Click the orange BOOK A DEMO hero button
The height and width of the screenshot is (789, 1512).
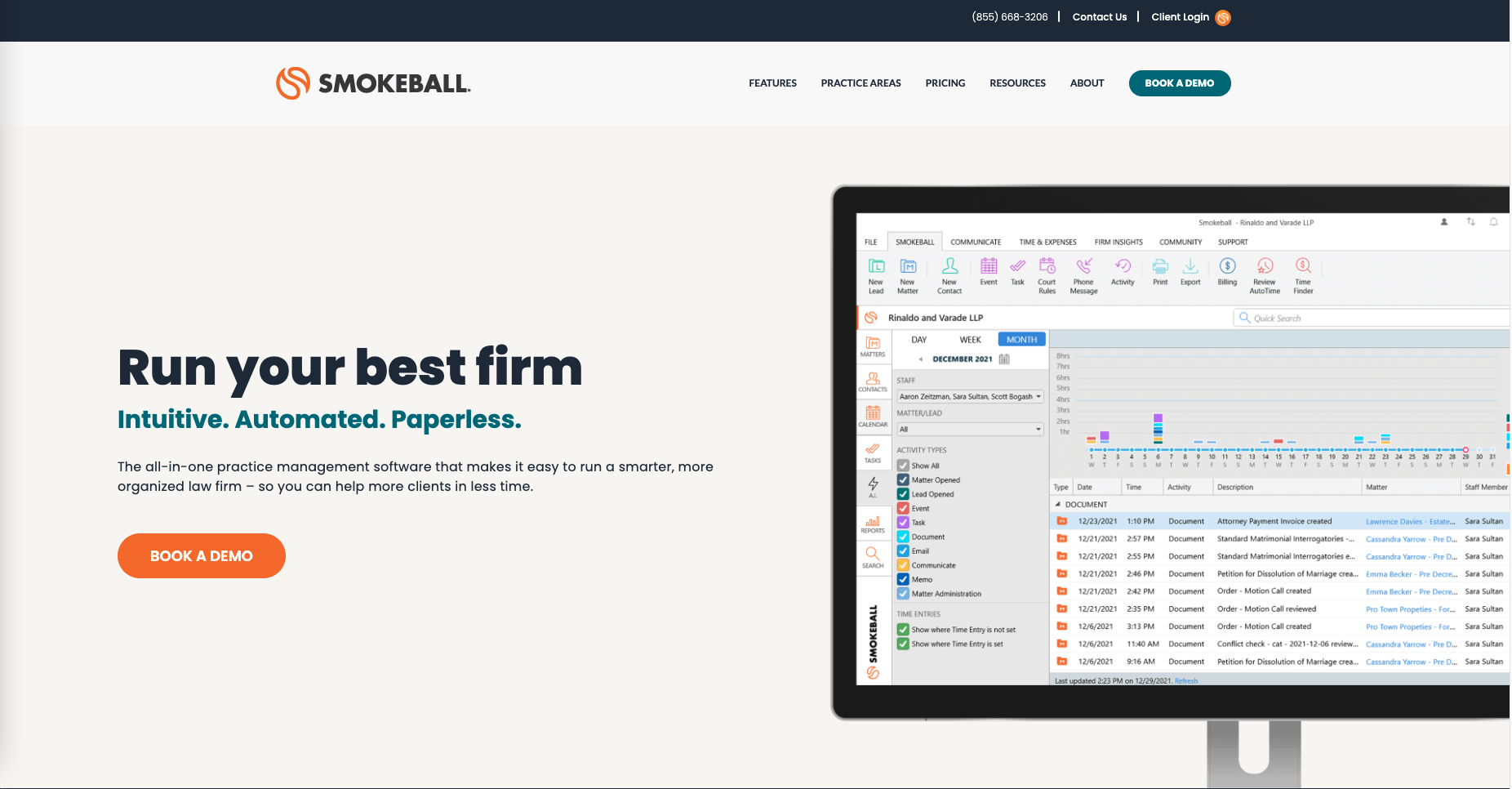click(x=202, y=556)
